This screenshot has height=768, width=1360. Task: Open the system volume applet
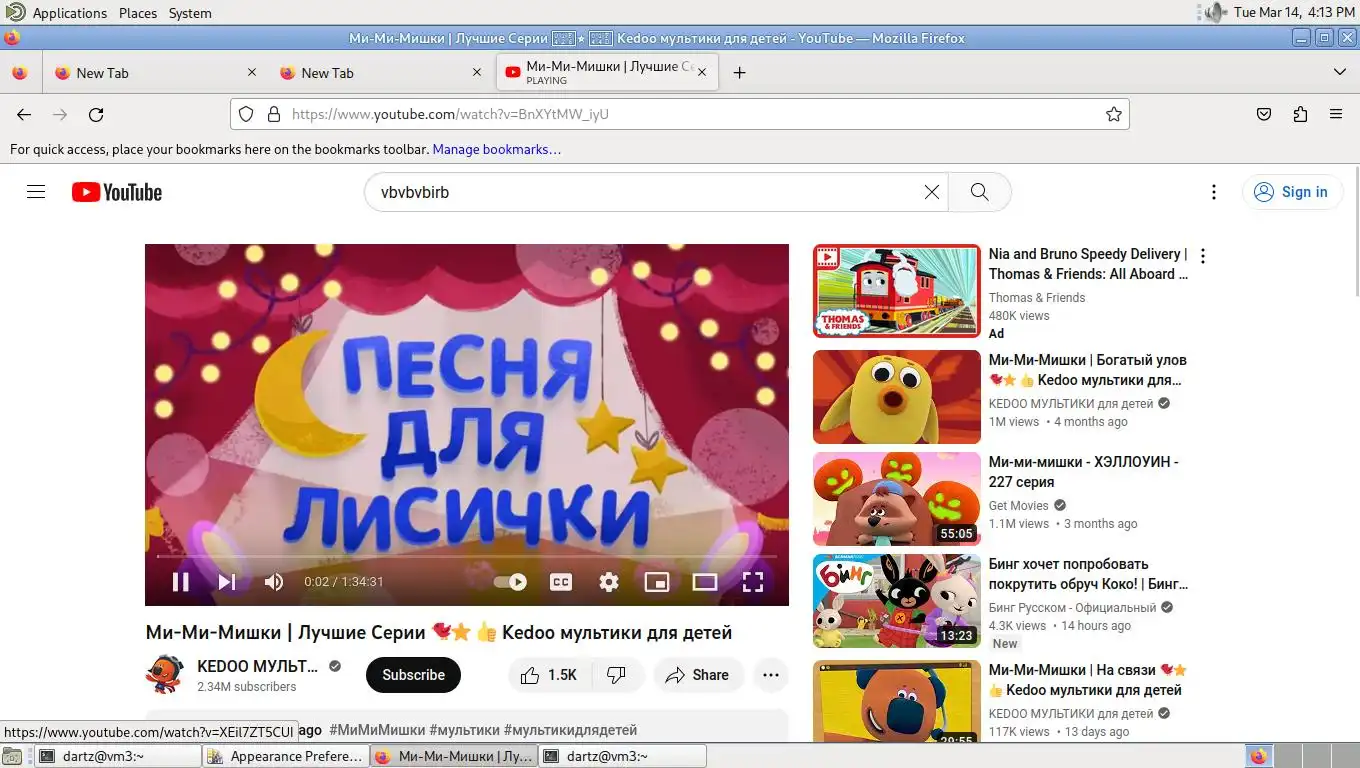tap(1213, 12)
